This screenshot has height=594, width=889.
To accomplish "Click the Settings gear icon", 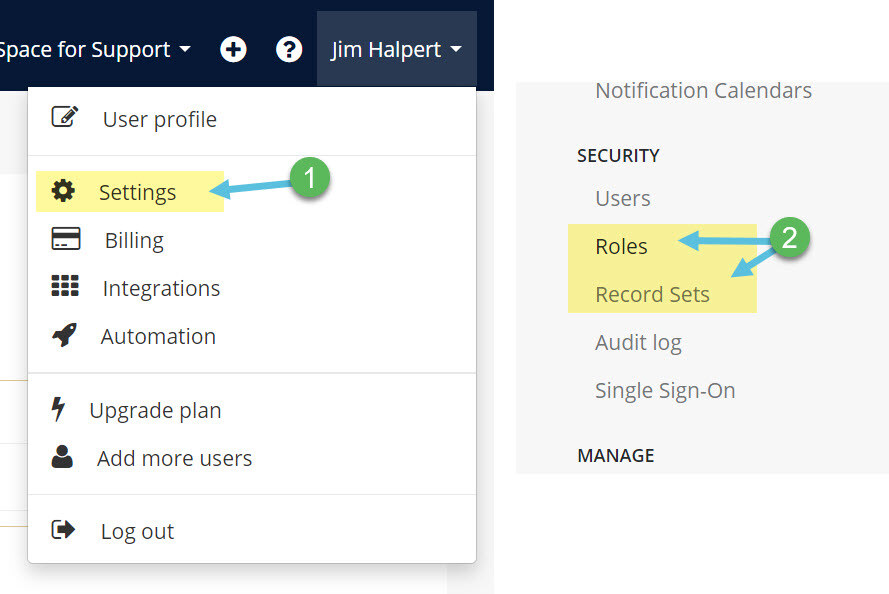I will click(64, 192).
